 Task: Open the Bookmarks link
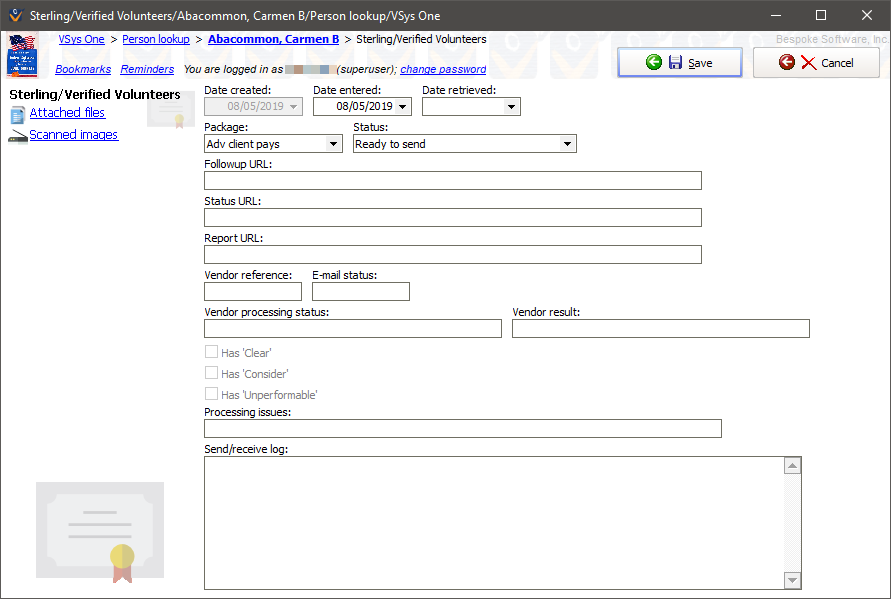point(83,70)
